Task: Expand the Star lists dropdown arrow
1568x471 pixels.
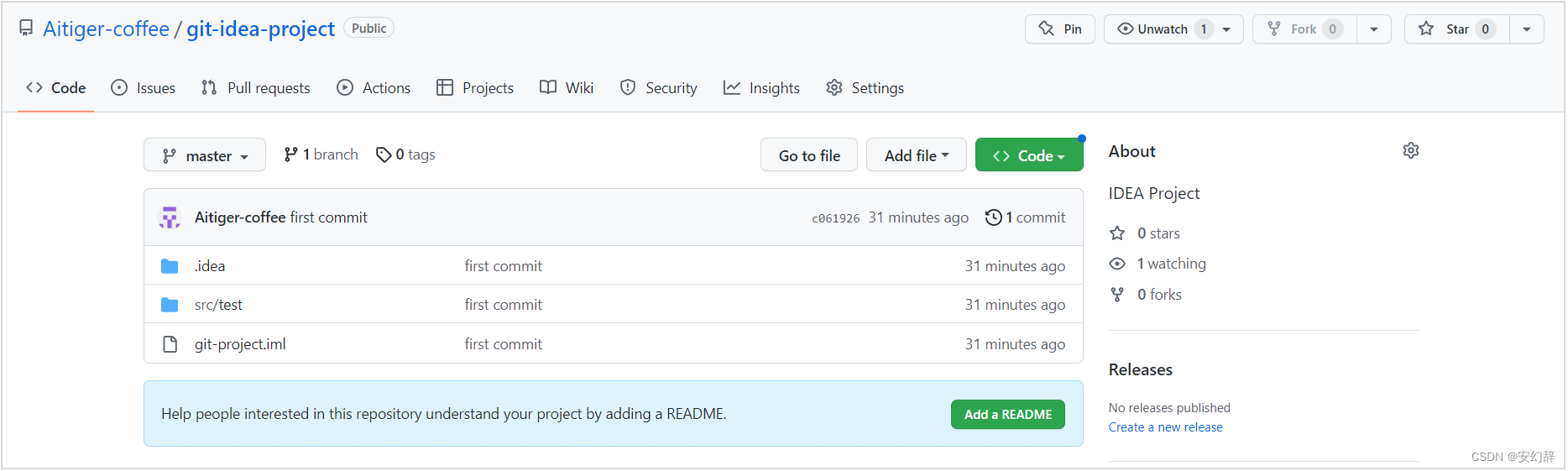Action: 1527,29
